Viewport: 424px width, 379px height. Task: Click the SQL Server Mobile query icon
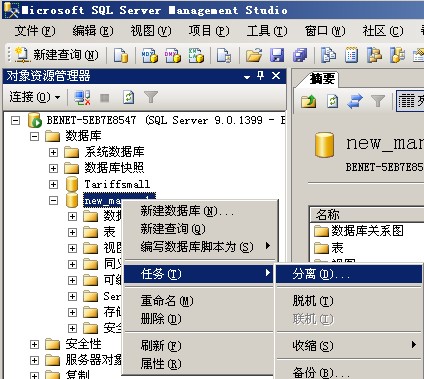224,55
